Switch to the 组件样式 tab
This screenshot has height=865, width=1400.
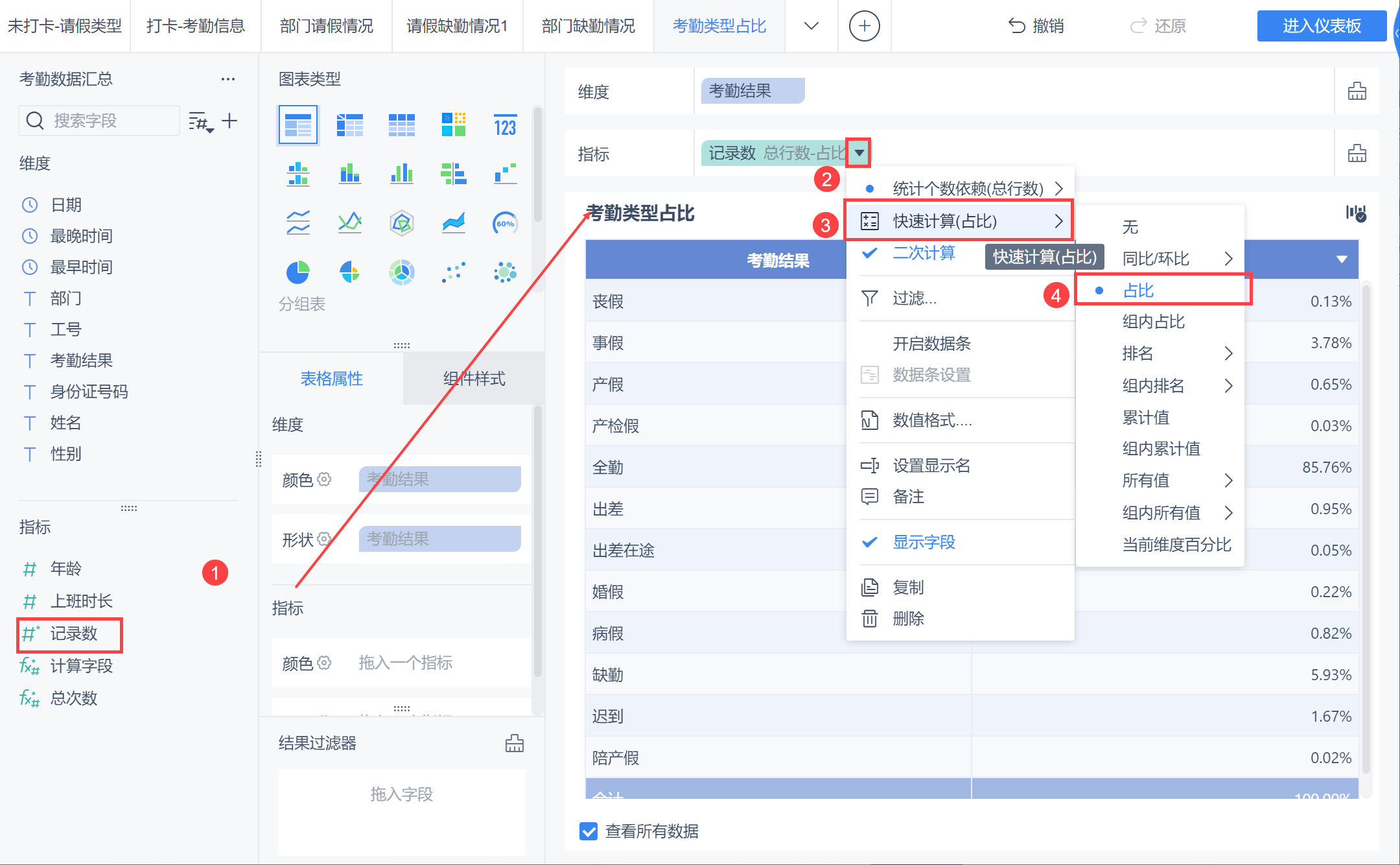tap(474, 379)
